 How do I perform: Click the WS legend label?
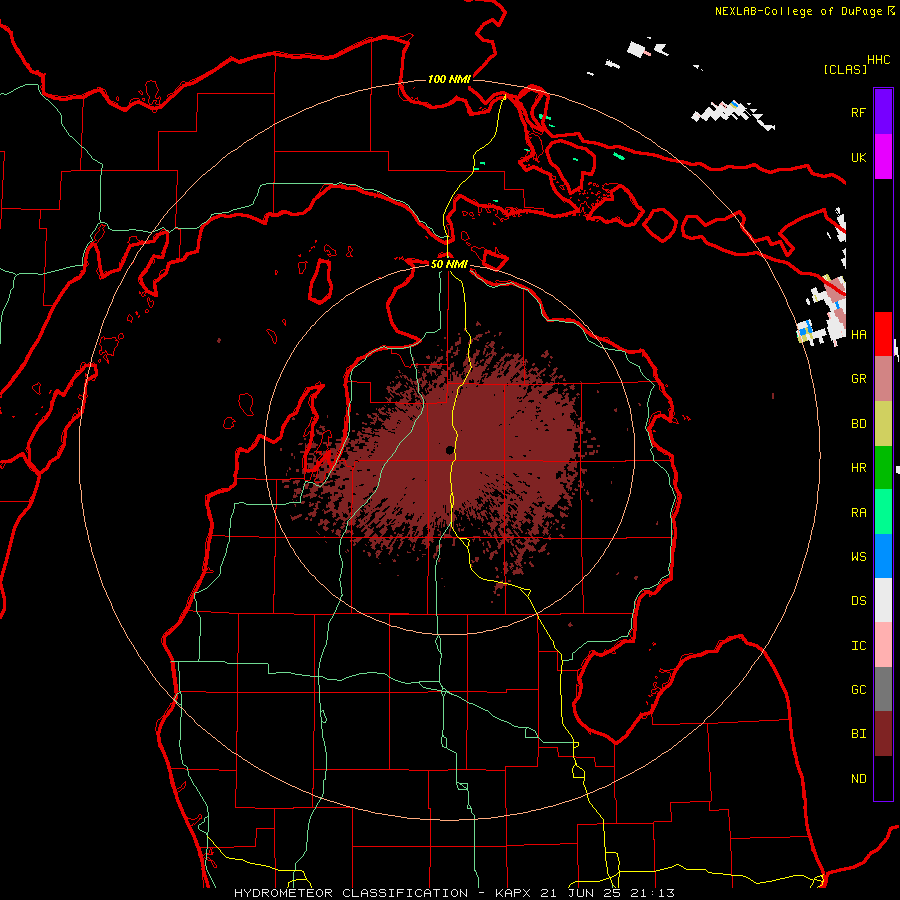click(859, 556)
